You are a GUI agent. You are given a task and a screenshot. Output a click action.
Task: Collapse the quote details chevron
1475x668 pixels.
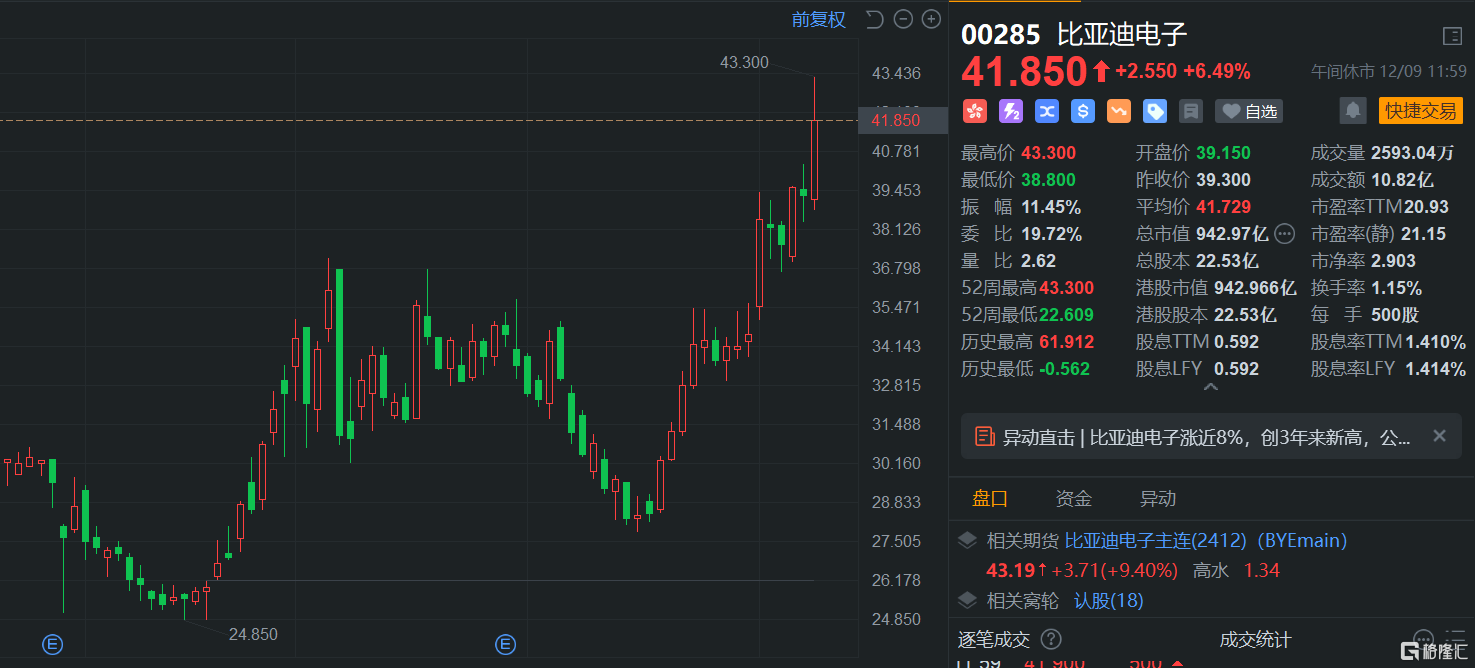[1210, 387]
